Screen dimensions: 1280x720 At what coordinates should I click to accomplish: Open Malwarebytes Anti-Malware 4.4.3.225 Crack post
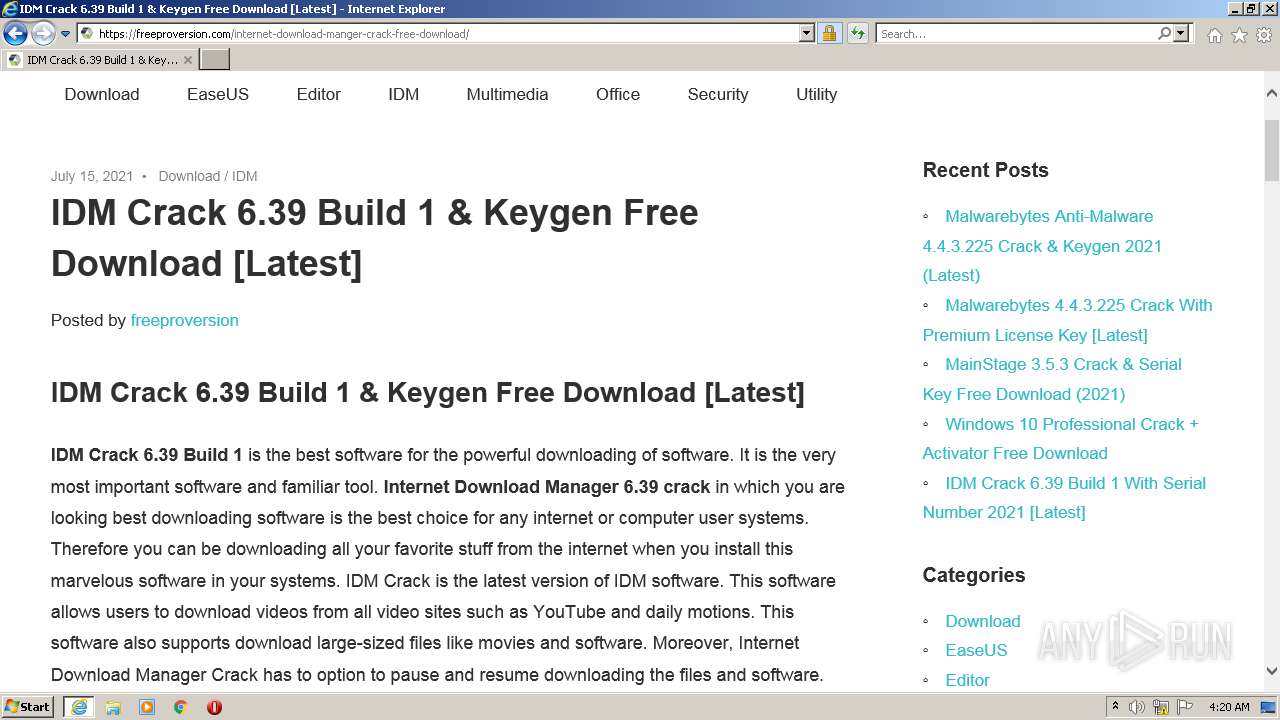(x=1042, y=246)
